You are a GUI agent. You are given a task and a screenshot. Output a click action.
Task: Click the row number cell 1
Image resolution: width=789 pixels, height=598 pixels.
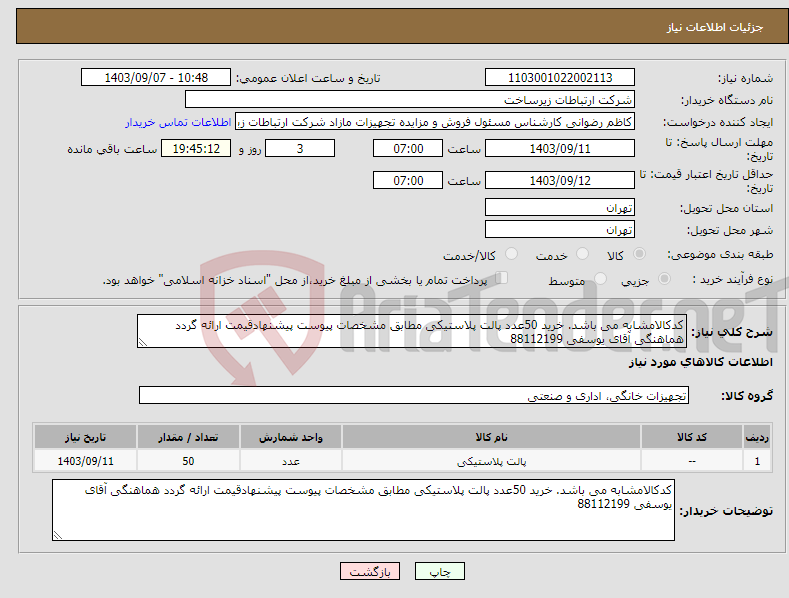click(757, 461)
